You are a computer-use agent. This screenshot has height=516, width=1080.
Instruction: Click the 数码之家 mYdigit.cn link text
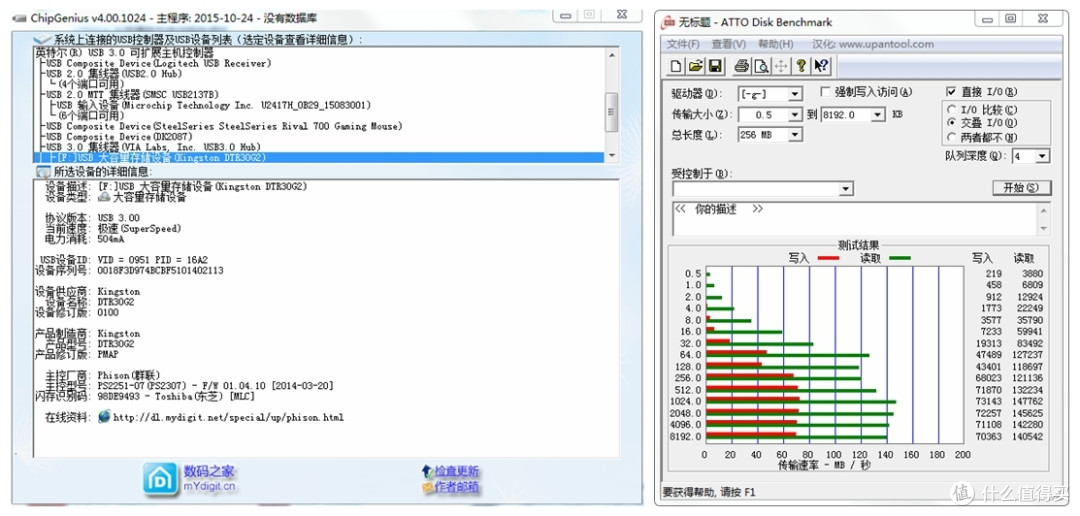pyautogui.click(x=209, y=479)
